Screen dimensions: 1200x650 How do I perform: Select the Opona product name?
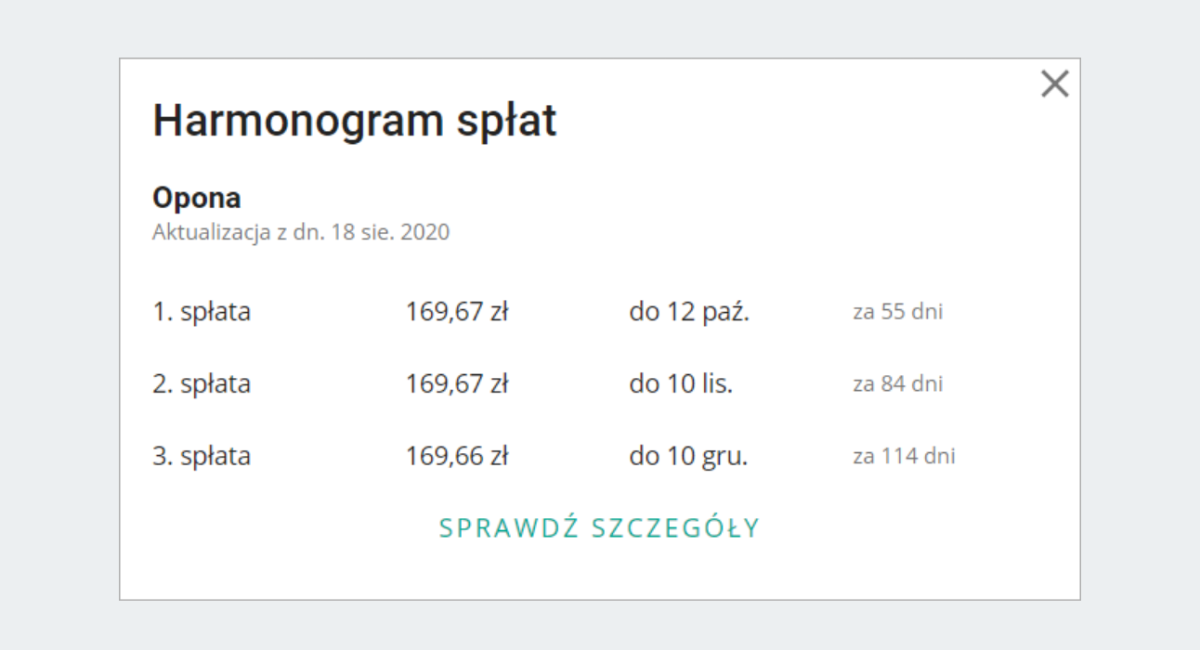[x=197, y=197]
